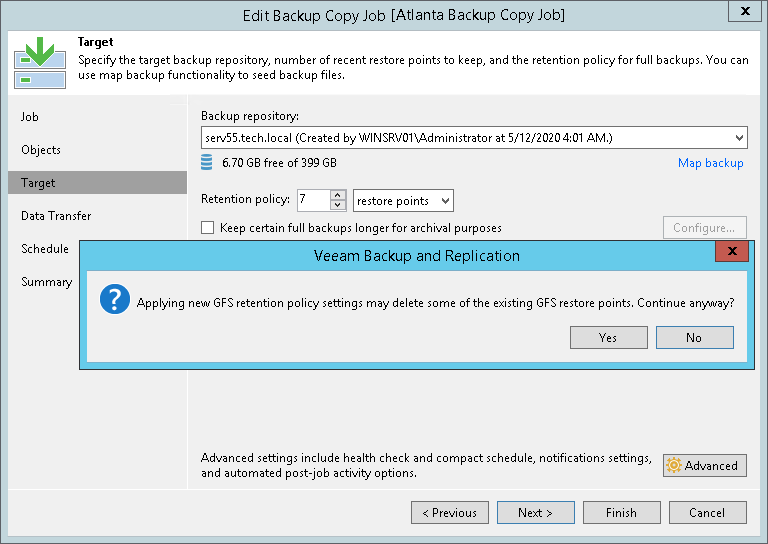
Task: Click the Veeam Backup and Replication dialog title
Action: (x=417, y=256)
